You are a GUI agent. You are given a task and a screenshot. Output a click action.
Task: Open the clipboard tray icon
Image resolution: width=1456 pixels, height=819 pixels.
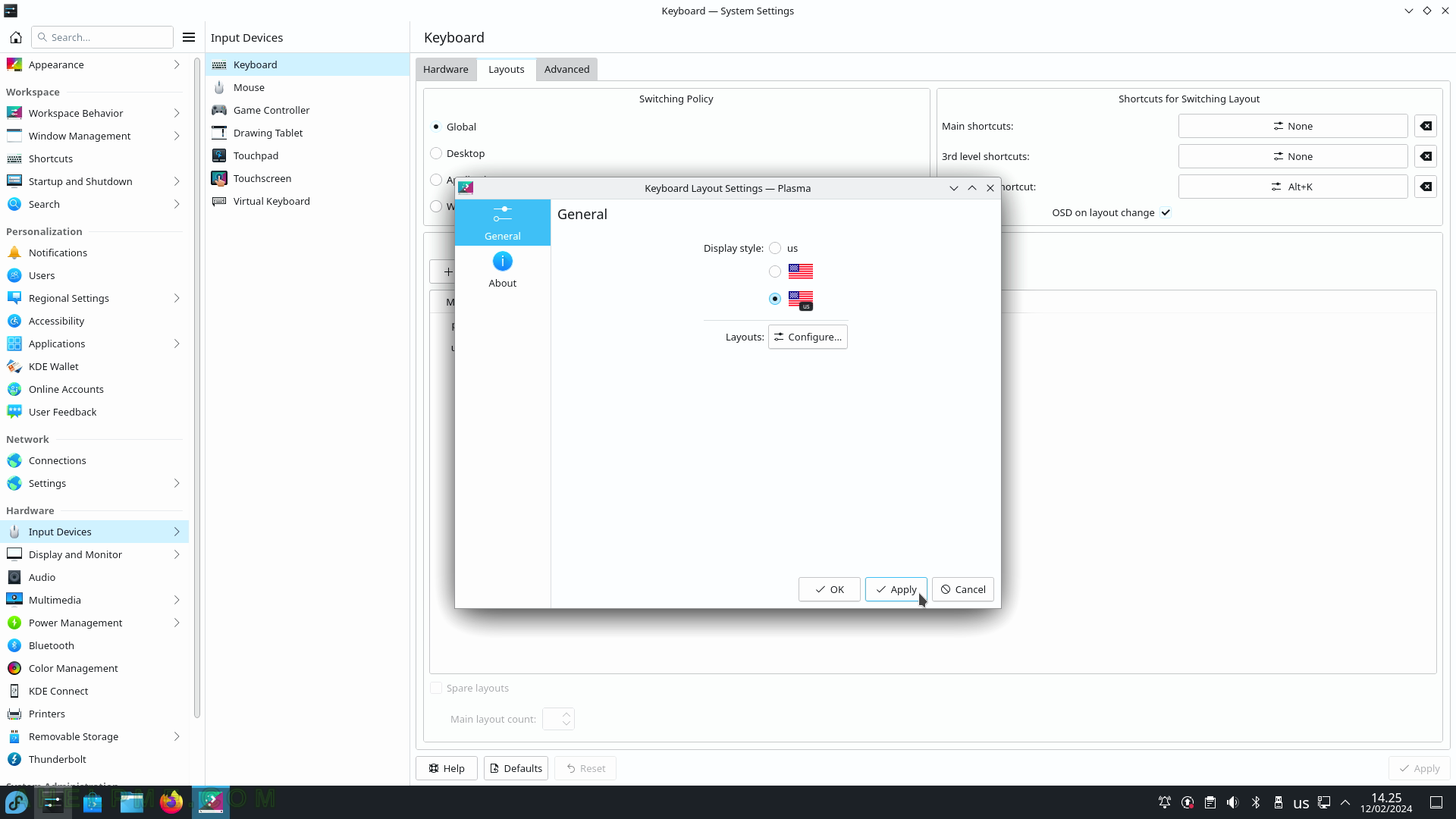click(x=1210, y=802)
